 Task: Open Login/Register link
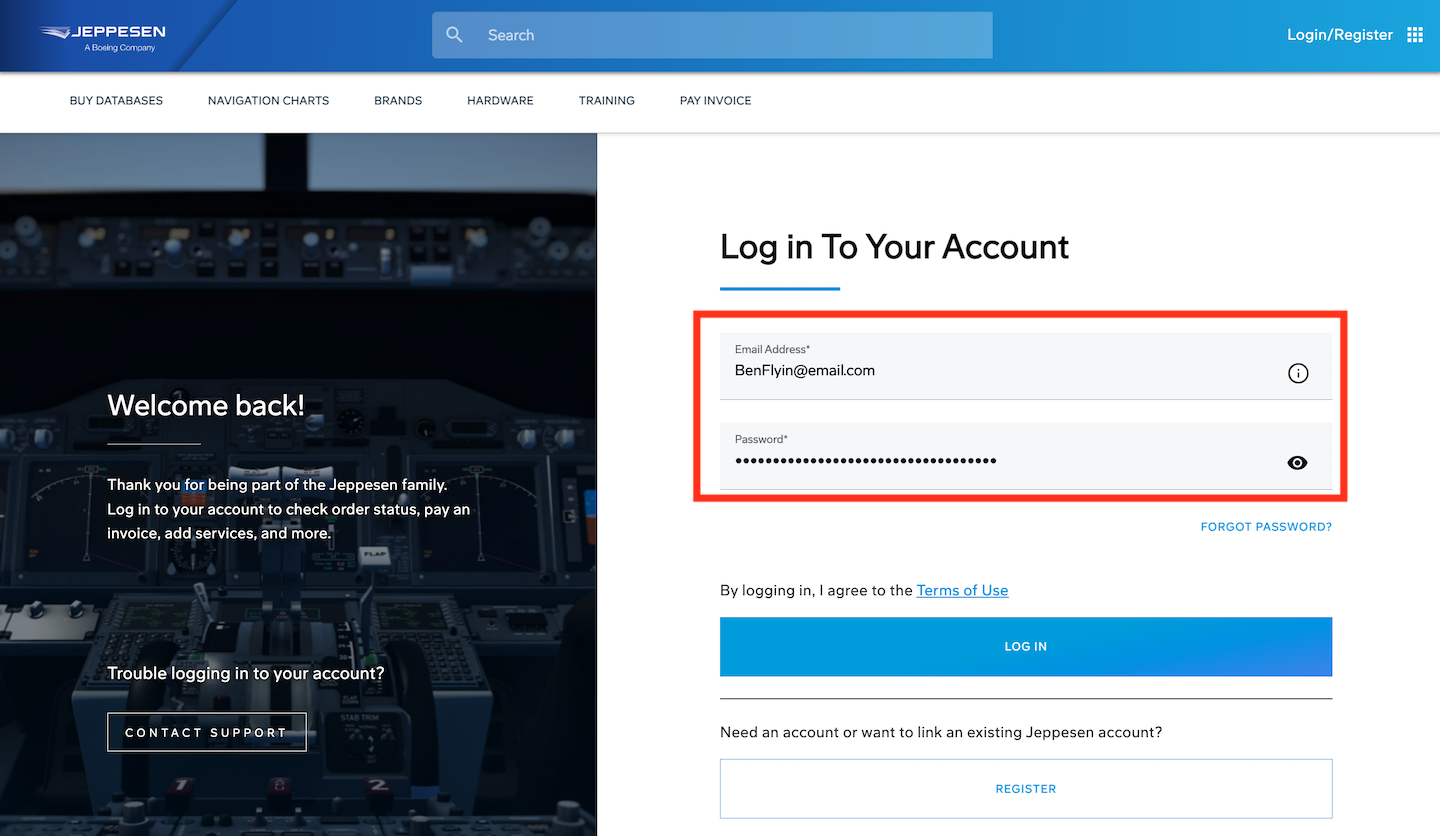coord(1339,35)
